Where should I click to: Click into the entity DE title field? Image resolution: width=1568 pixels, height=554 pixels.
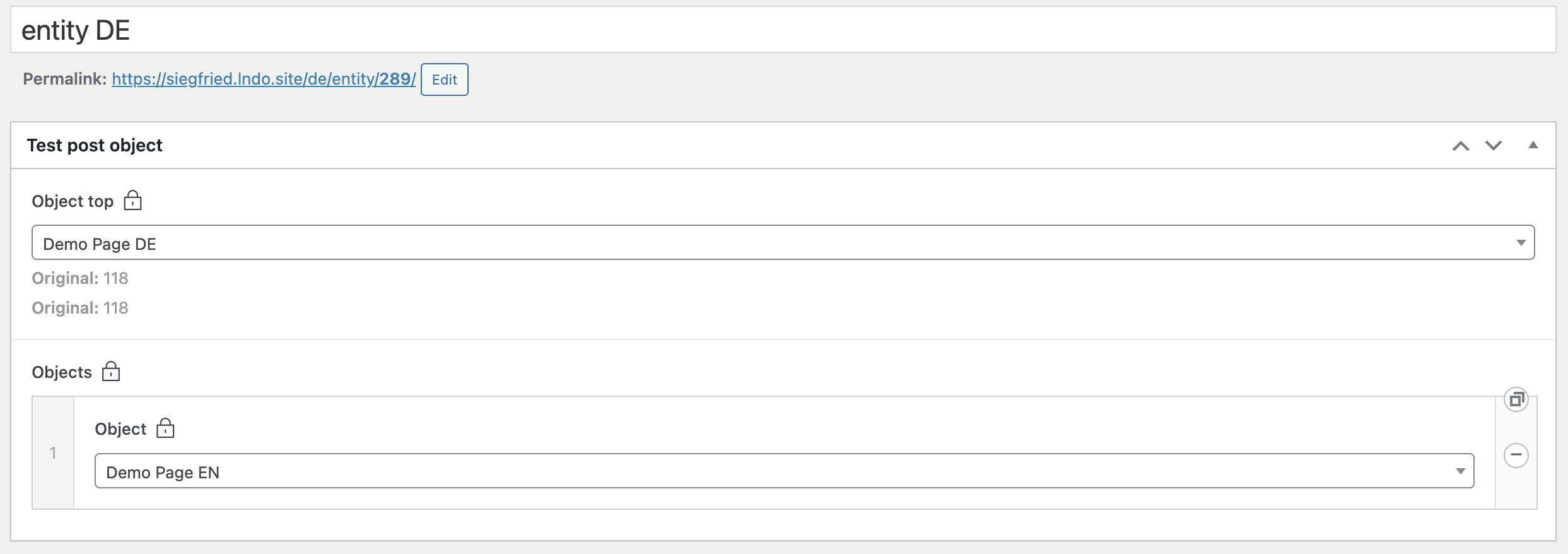coord(783,30)
